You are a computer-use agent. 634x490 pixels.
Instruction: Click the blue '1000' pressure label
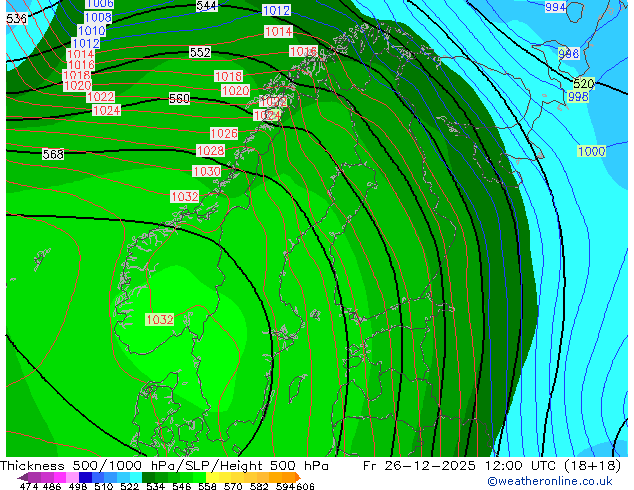pyautogui.click(x=592, y=151)
